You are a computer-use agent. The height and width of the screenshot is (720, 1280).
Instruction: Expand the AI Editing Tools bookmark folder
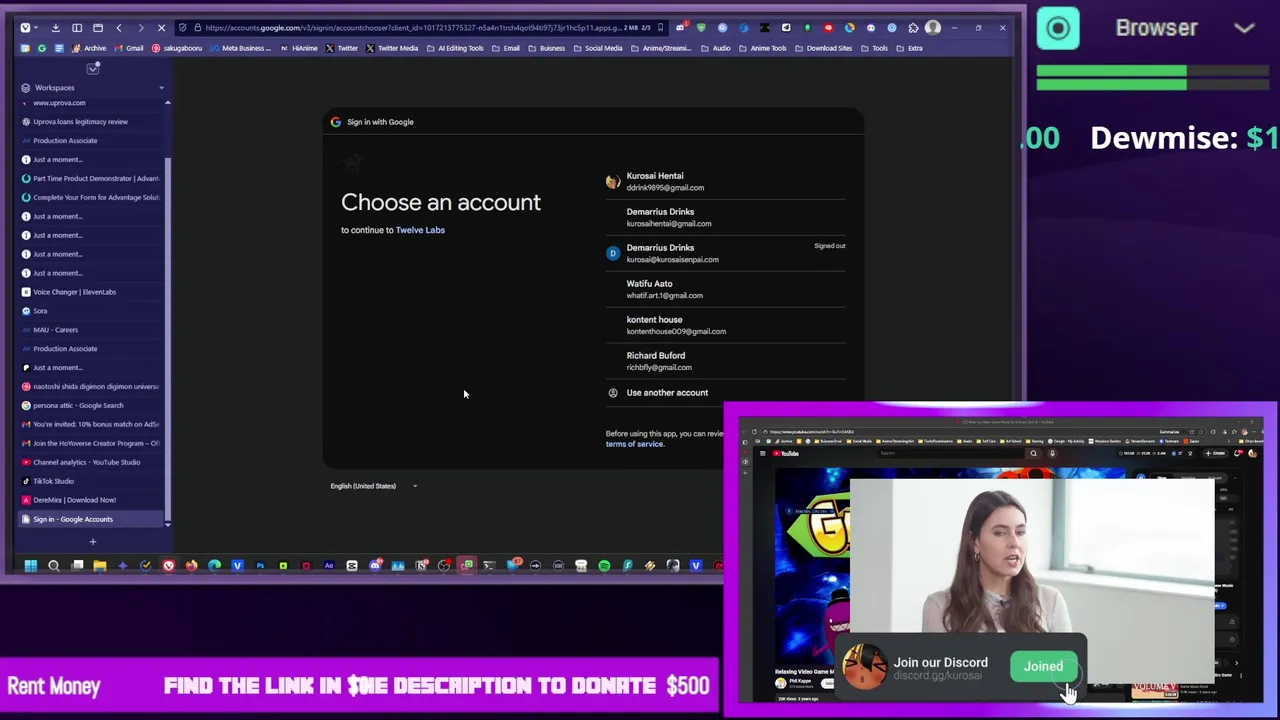click(455, 48)
